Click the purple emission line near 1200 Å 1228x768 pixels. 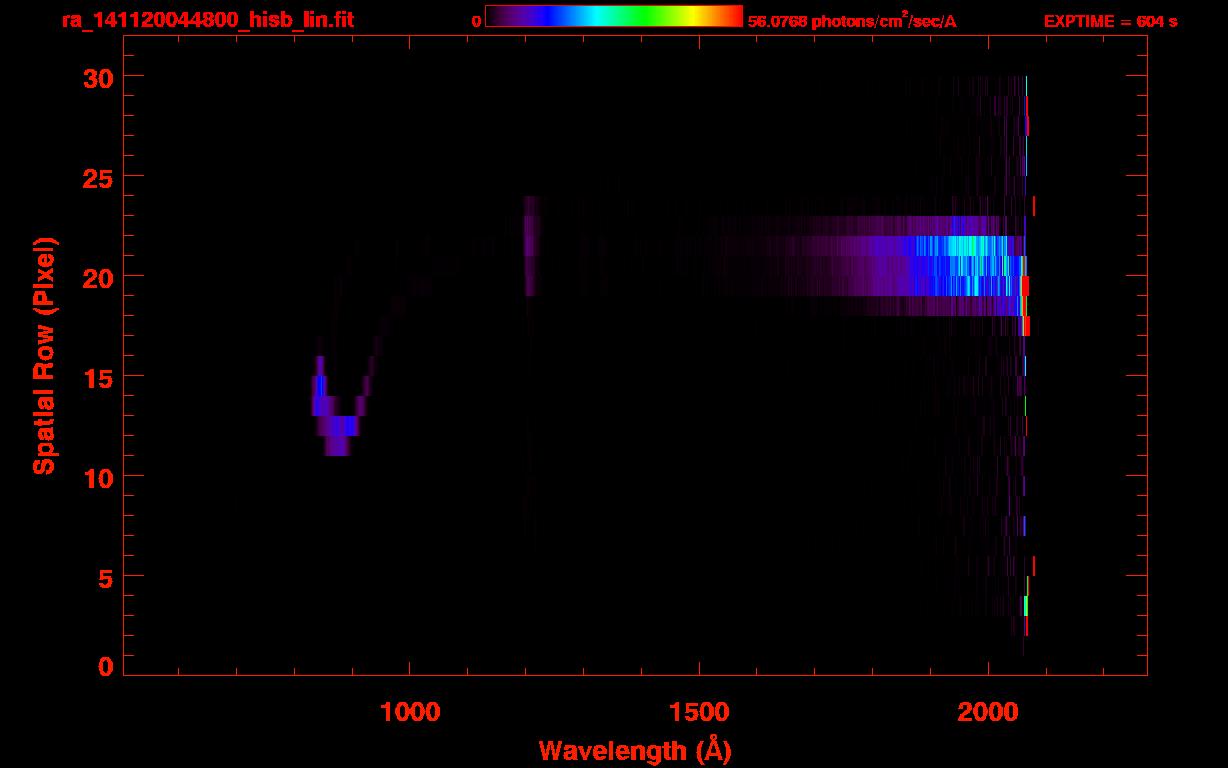530,245
